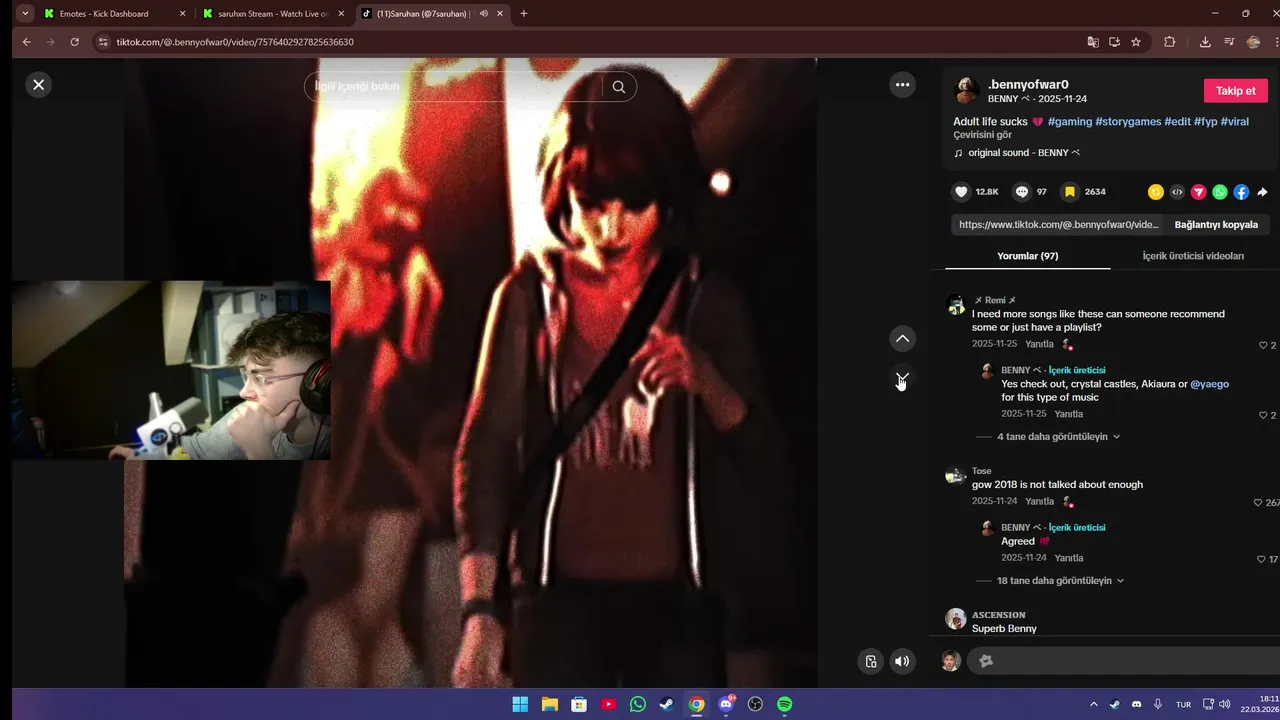Open Chrome three-dot menu
1280x720 pixels.
tap(1277, 42)
